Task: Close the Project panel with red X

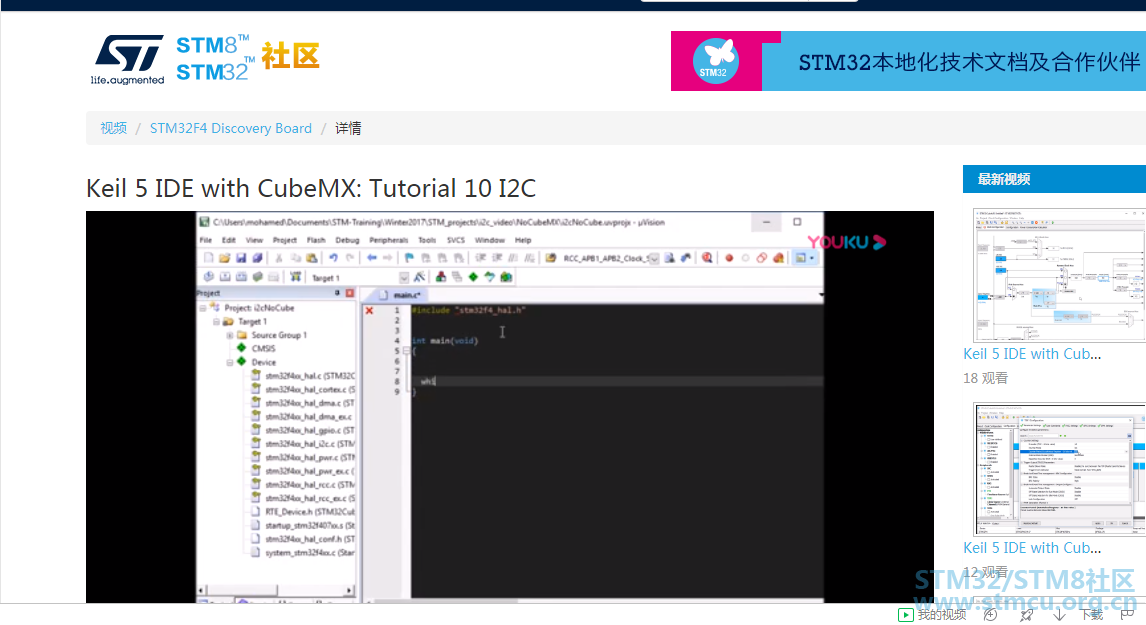Action: [x=350, y=293]
